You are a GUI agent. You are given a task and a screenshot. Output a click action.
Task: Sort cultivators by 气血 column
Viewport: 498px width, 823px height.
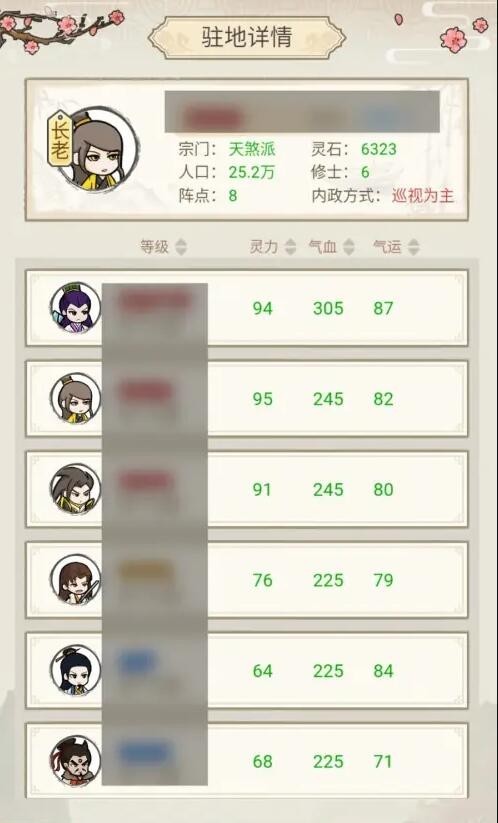tap(332, 247)
